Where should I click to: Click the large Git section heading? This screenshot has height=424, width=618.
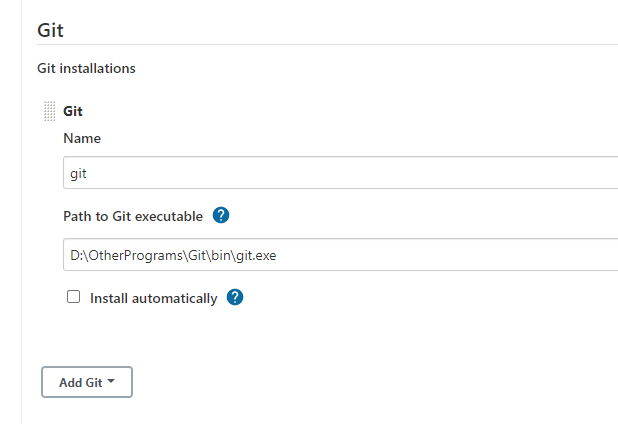(x=50, y=29)
